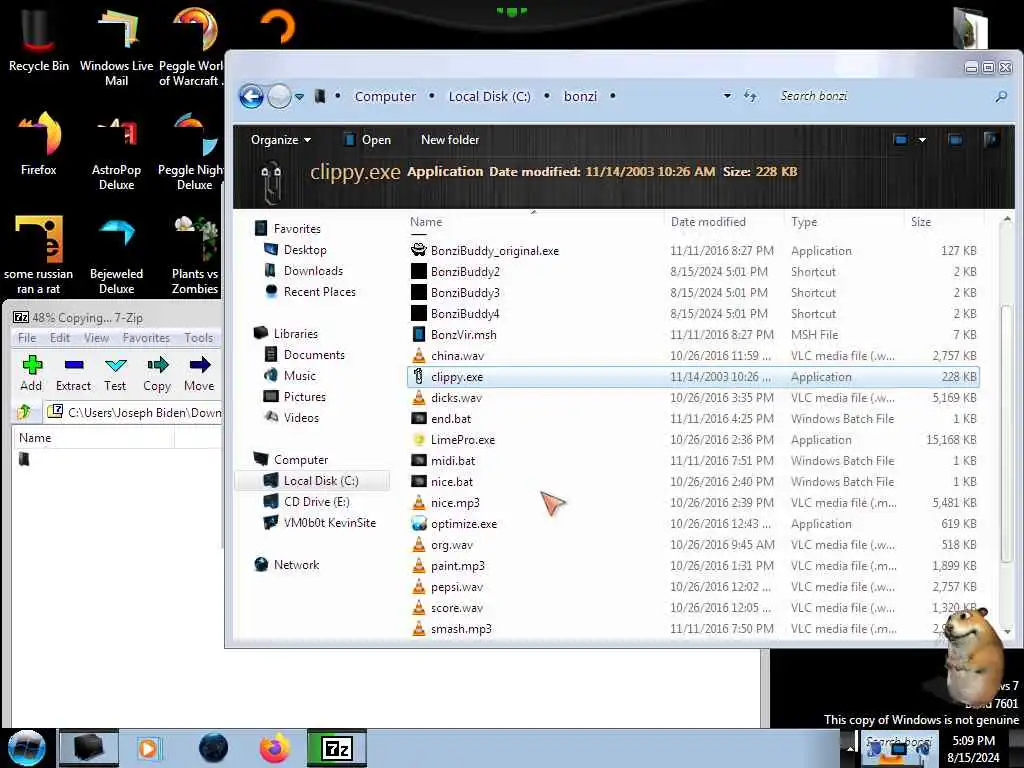Viewport: 1024px width, 768px height.
Task: Click in the Search bonzi field
Action: [882, 97]
